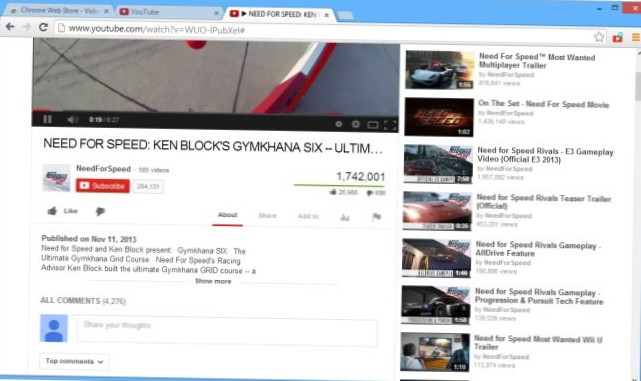Click Need for Speed Rivals Teaser Trailer title
The height and width of the screenshot is (381, 641).
544,202
